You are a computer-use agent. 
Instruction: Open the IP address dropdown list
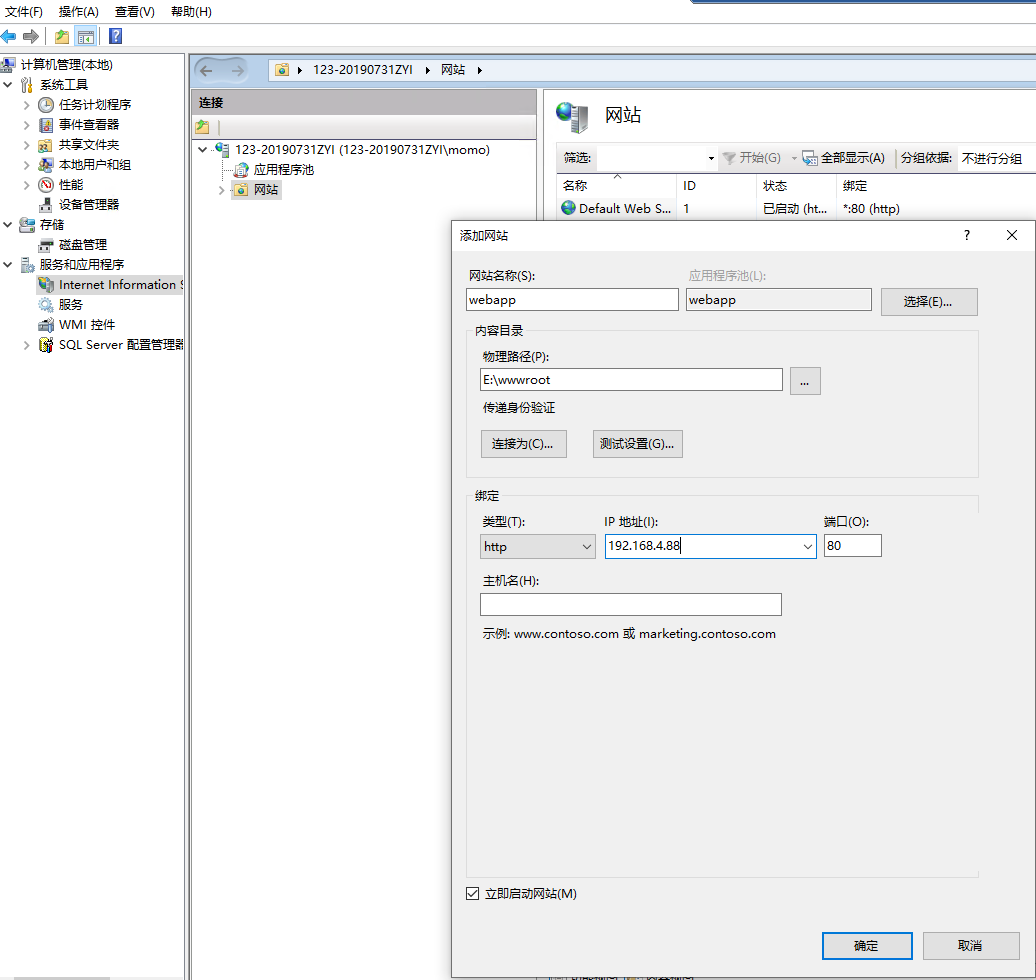pos(808,547)
